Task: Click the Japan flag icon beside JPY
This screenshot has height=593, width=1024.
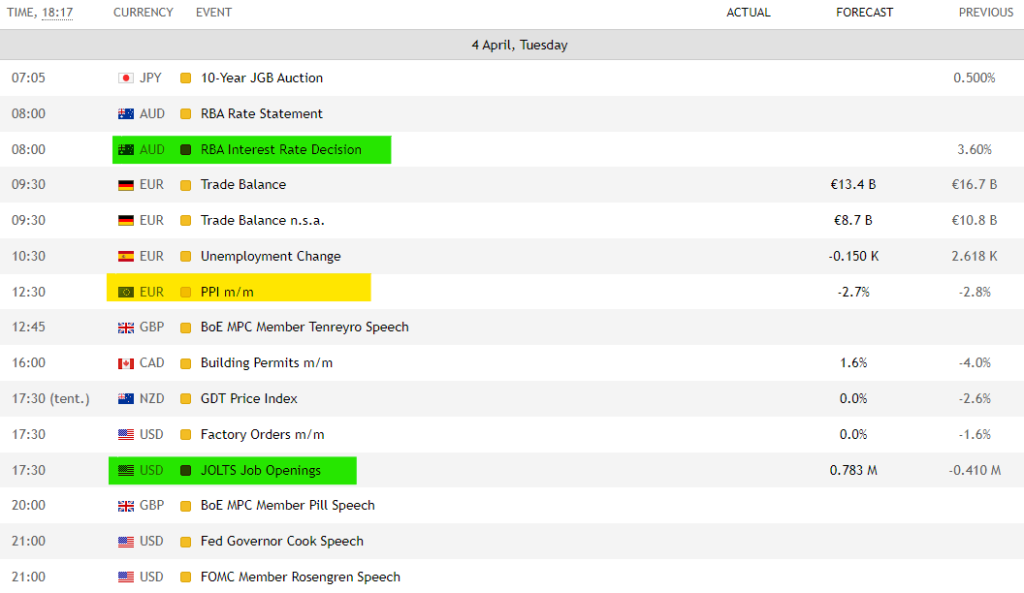Action: pyautogui.click(x=125, y=78)
